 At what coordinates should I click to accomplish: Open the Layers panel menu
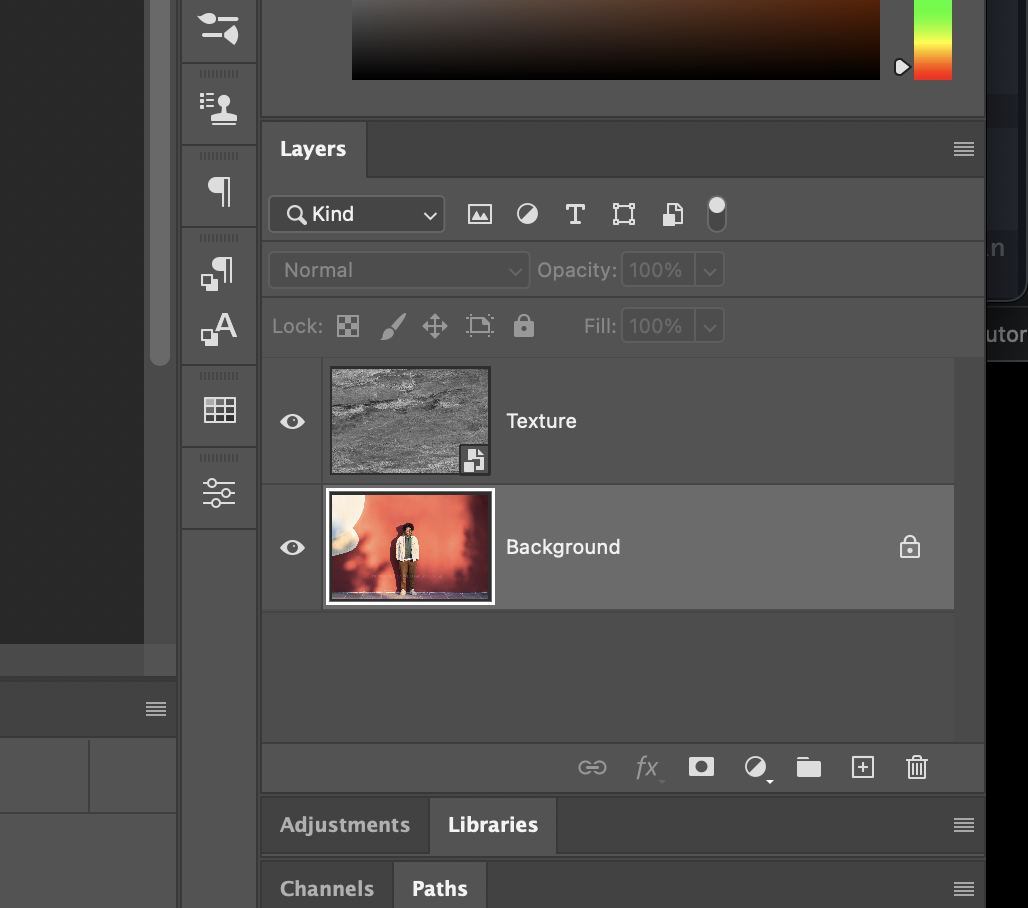963,148
